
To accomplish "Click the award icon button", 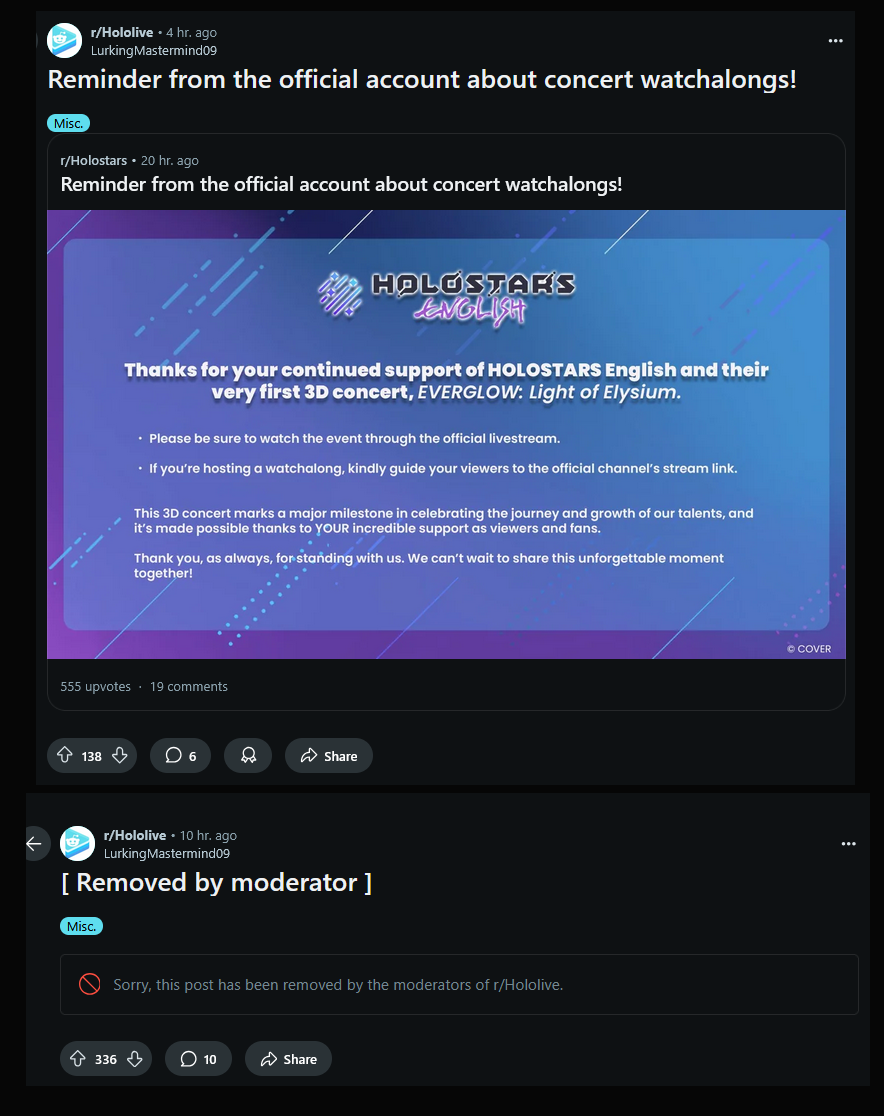I will [x=248, y=755].
